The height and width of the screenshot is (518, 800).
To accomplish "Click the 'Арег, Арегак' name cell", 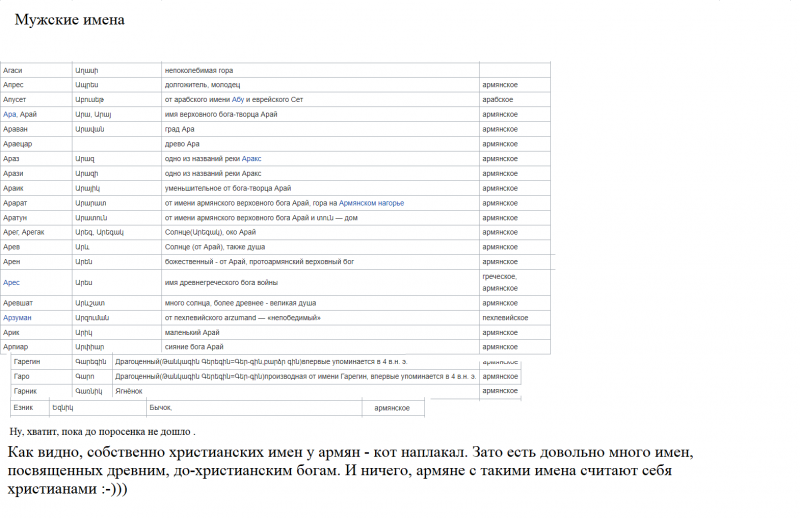I will pos(37,232).
